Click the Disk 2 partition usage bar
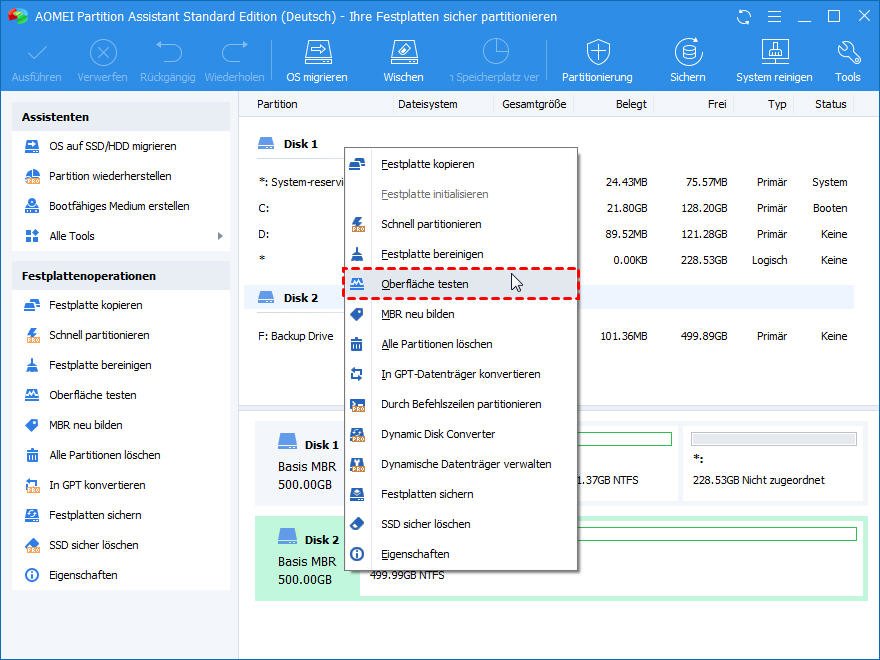Image resolution: width=880 pixels, height=660 pixels. (717, 534)
